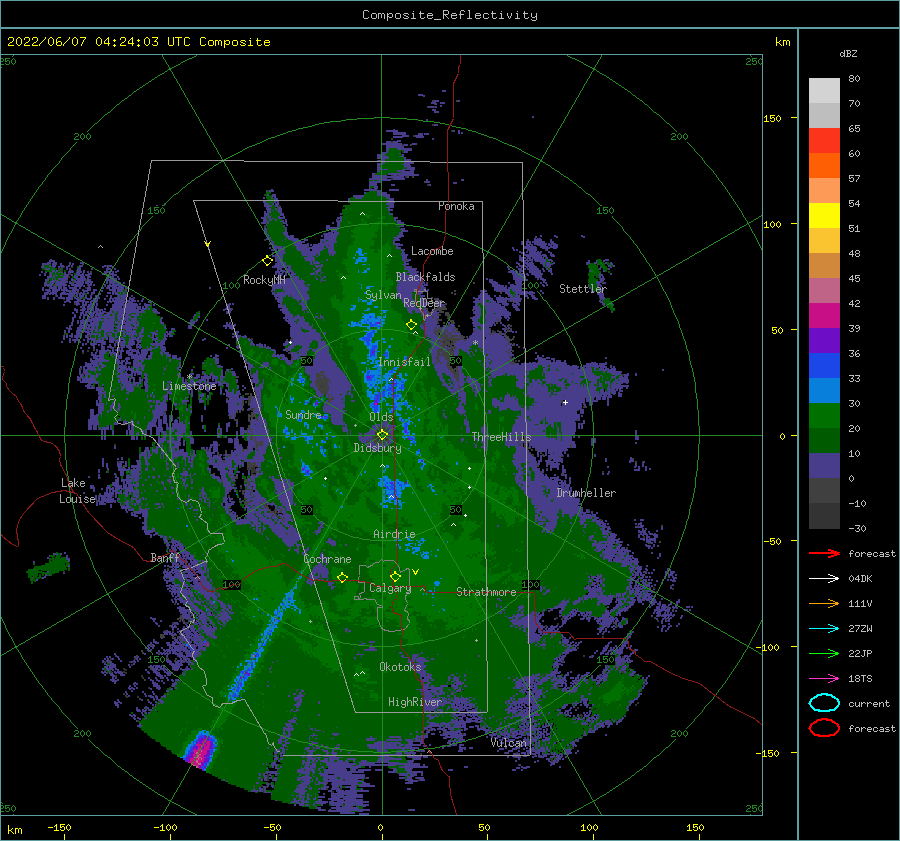This screenshot has height=841, width=900.
Task: Select the cyan 27ZW arrow icon
Action: (824, 629)
